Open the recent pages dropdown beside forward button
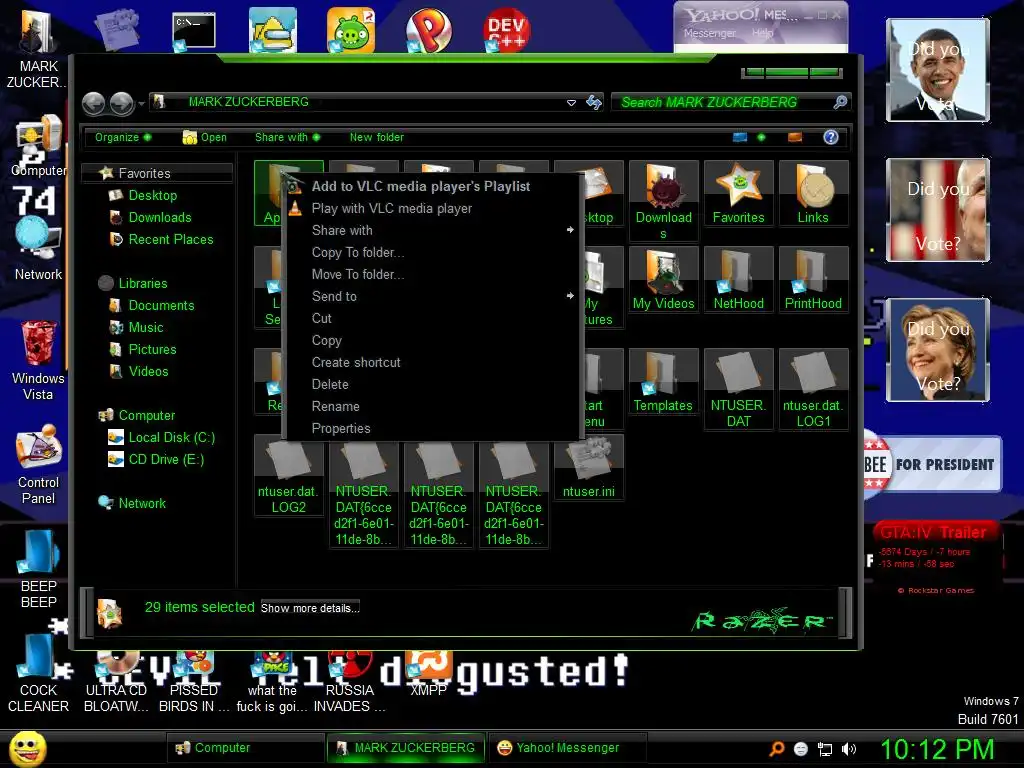This screenshot has height=768, width=1024. pyautogui.click(x=141, y=103)
